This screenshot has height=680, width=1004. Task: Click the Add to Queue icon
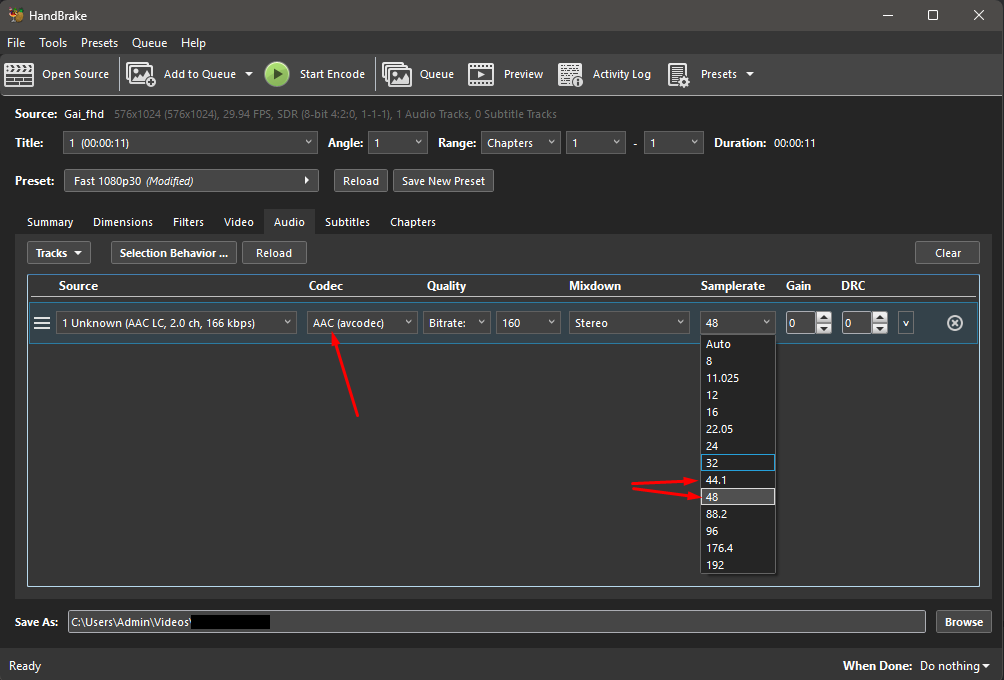point(140,74)
